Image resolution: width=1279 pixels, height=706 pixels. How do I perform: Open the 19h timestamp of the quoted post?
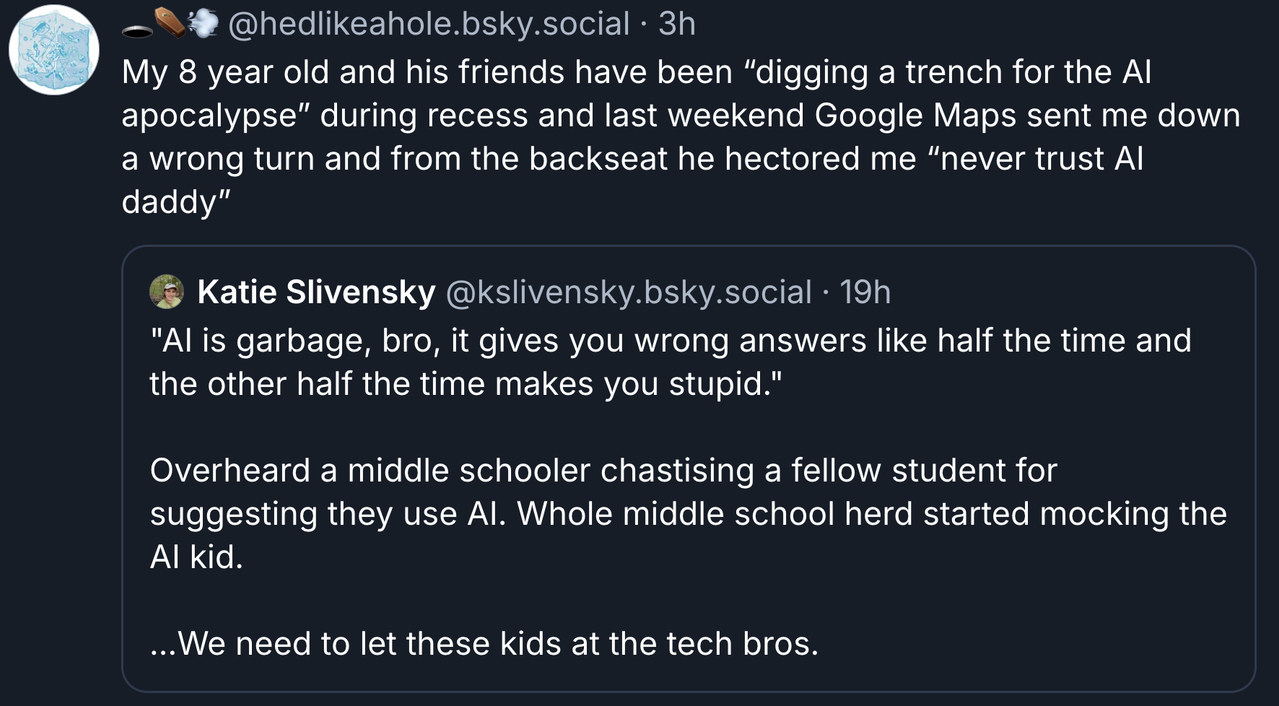pyautogui.click(x=865, y=292)
